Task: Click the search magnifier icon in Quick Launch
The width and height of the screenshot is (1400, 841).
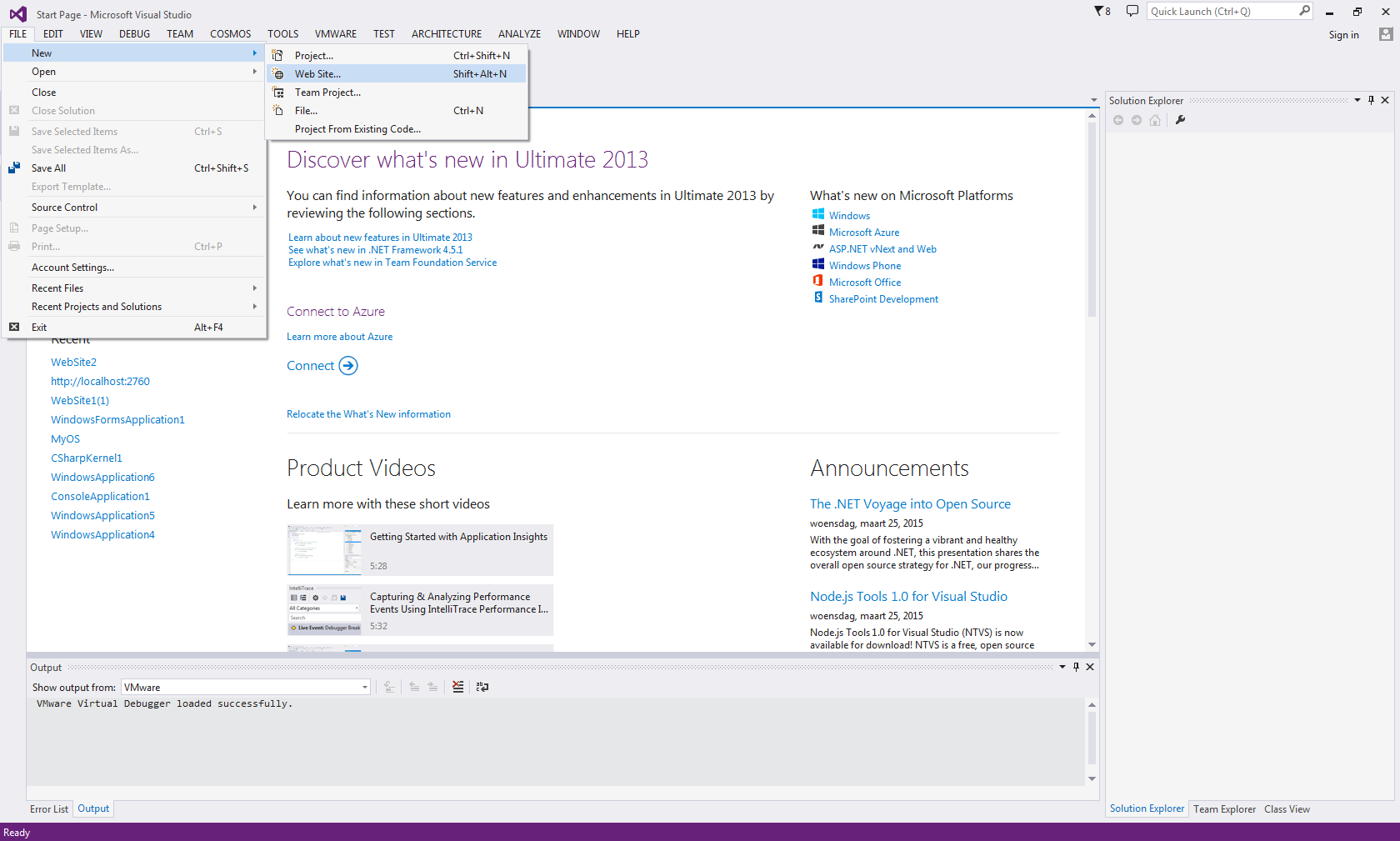Action: 1303,11
